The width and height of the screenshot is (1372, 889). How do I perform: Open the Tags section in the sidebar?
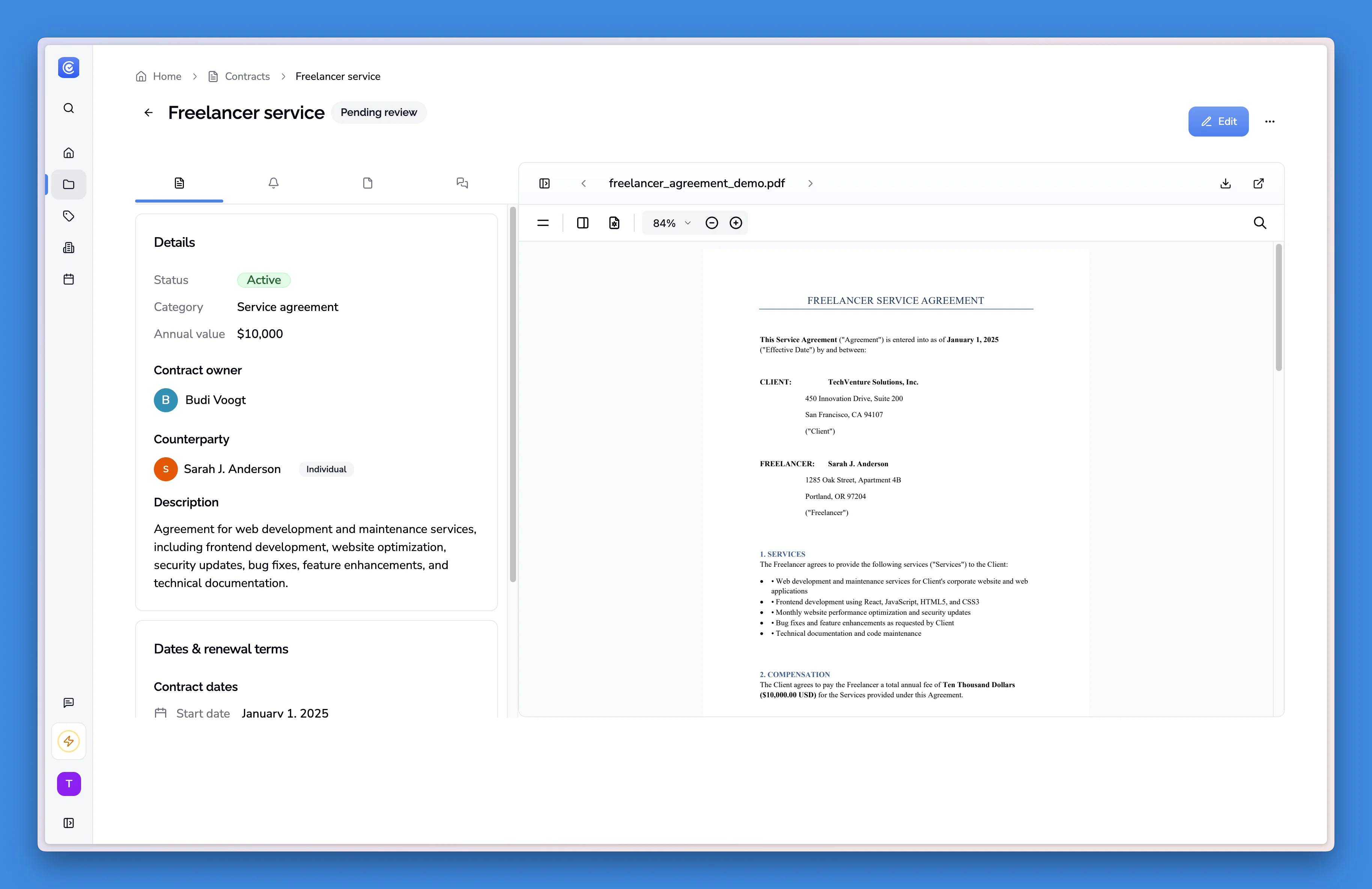pos(69,216)
